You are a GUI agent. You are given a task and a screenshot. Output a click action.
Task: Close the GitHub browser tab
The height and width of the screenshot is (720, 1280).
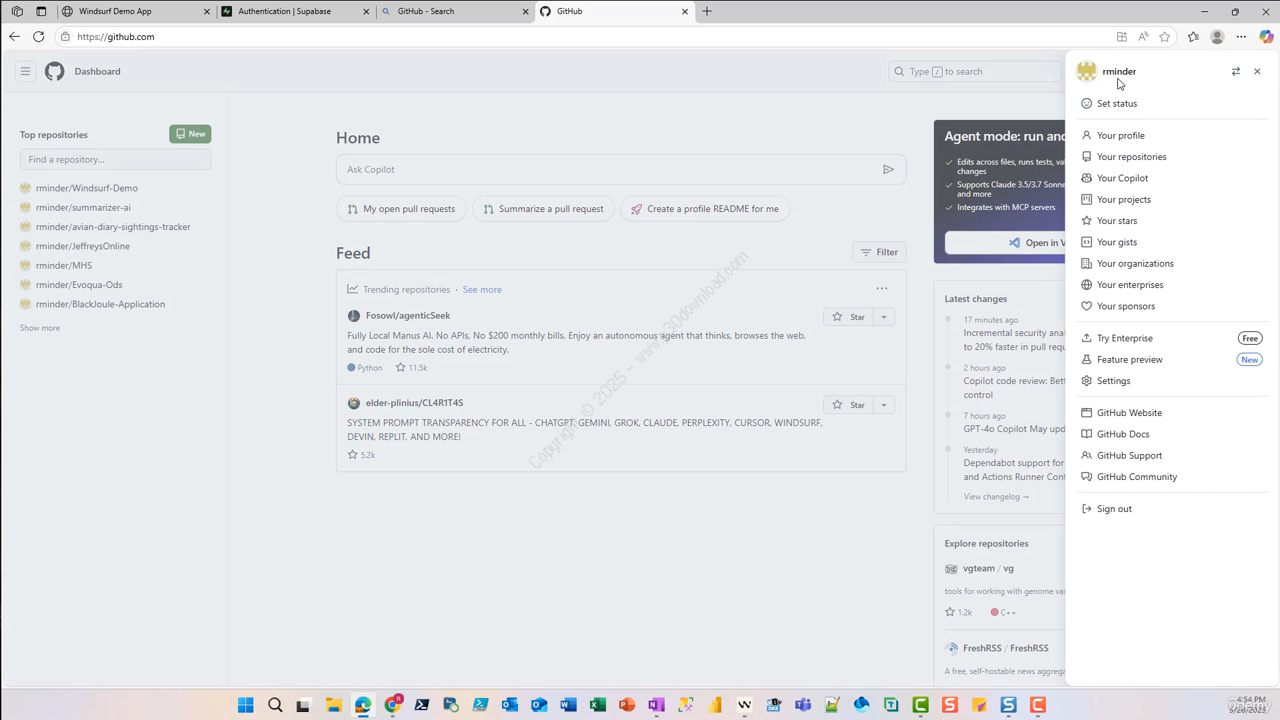click(685, 11)
